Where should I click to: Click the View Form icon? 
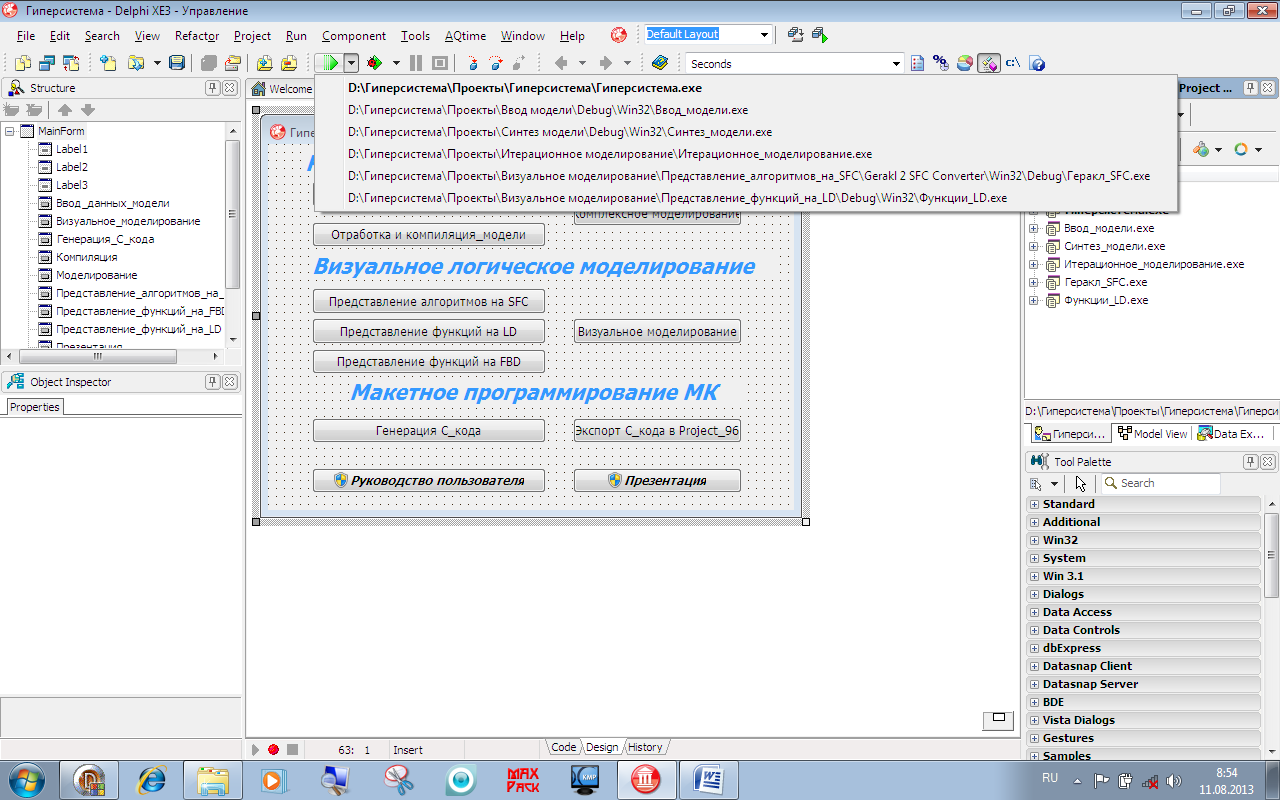click(47, 63)
